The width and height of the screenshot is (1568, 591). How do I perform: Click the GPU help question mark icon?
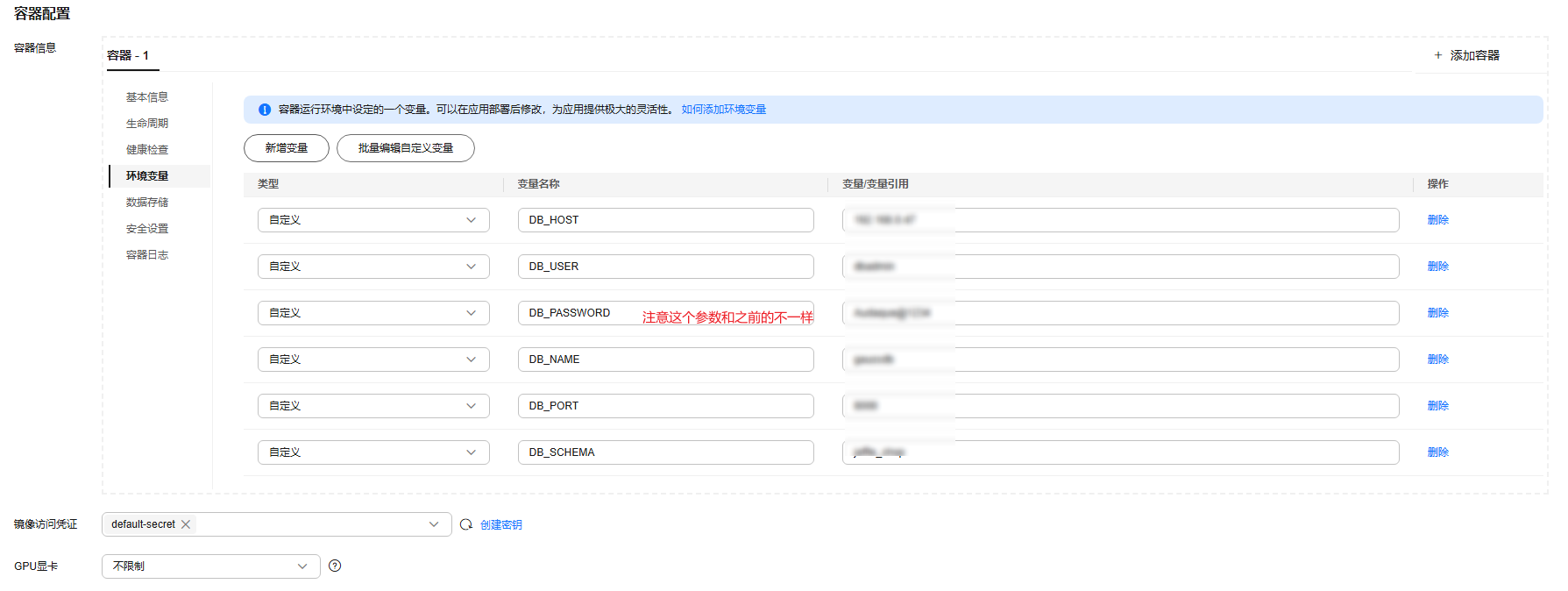pos(335,566)
